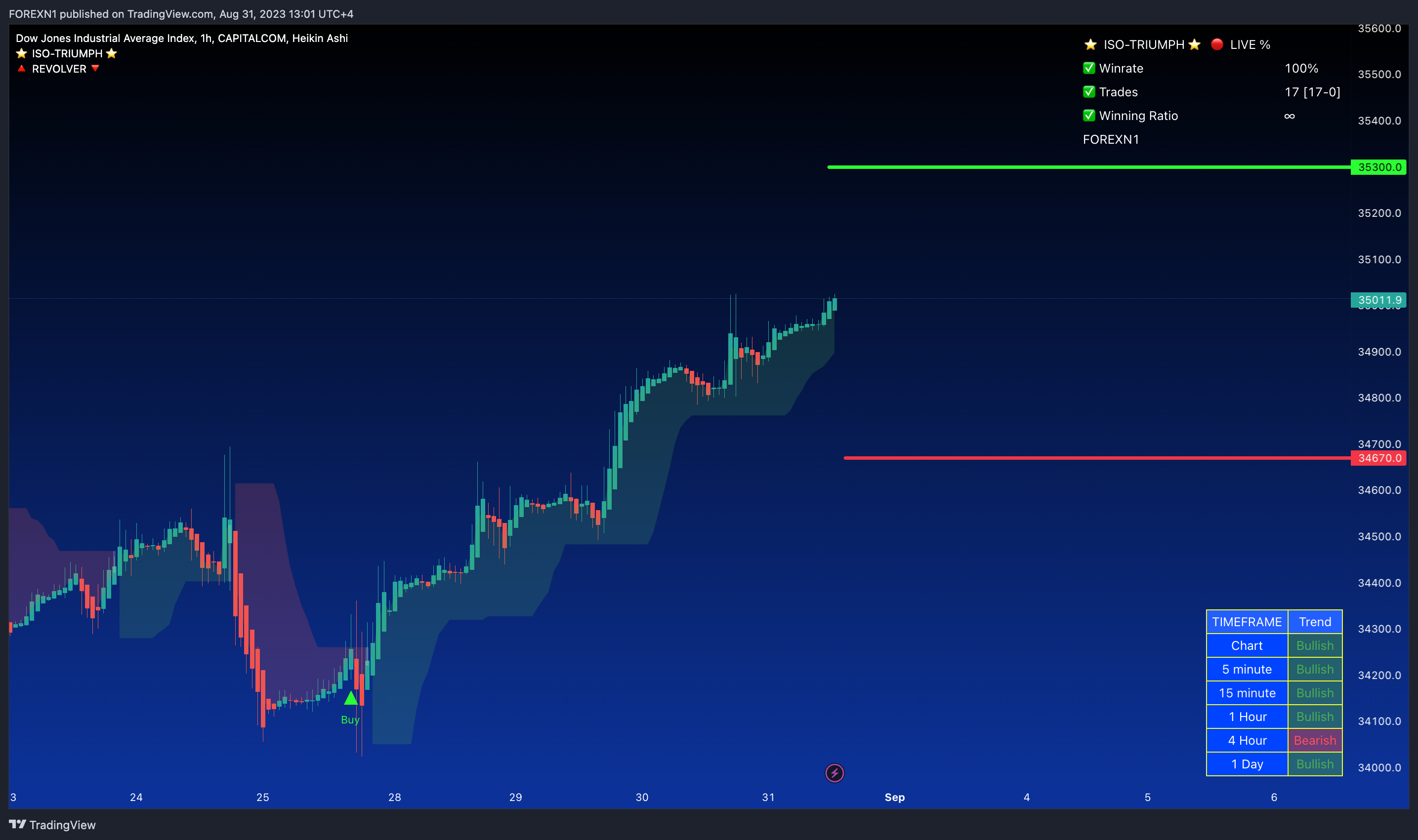
Task: Click the Buy text label under arrow
Action: (x=350, y=720)
